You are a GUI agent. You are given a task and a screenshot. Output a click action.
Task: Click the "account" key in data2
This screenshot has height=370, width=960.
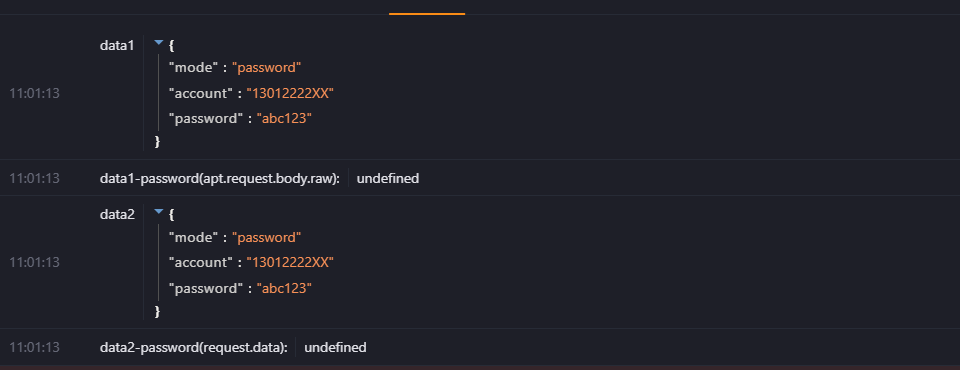(201, 262)
